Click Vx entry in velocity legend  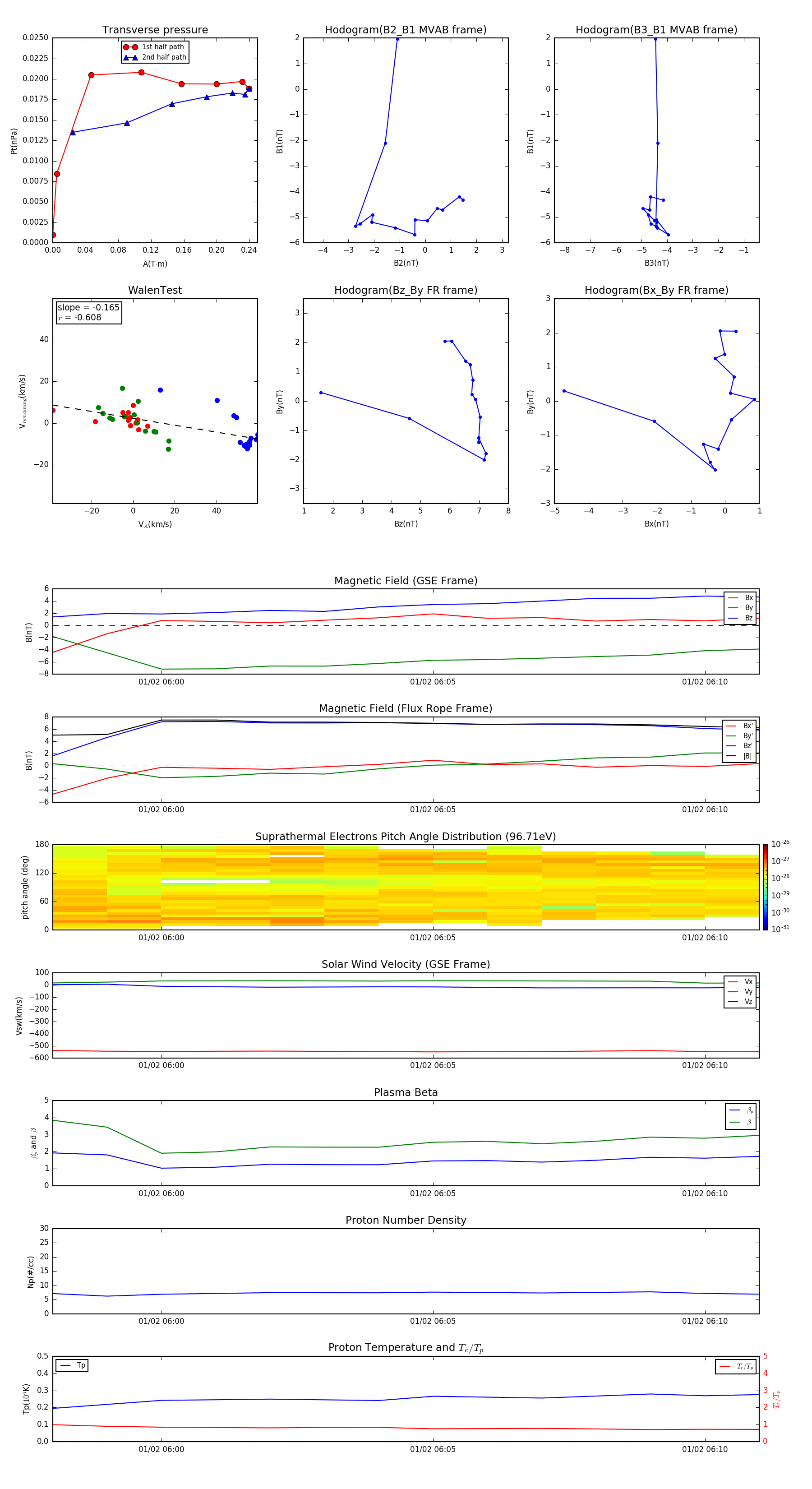point(740,981)
